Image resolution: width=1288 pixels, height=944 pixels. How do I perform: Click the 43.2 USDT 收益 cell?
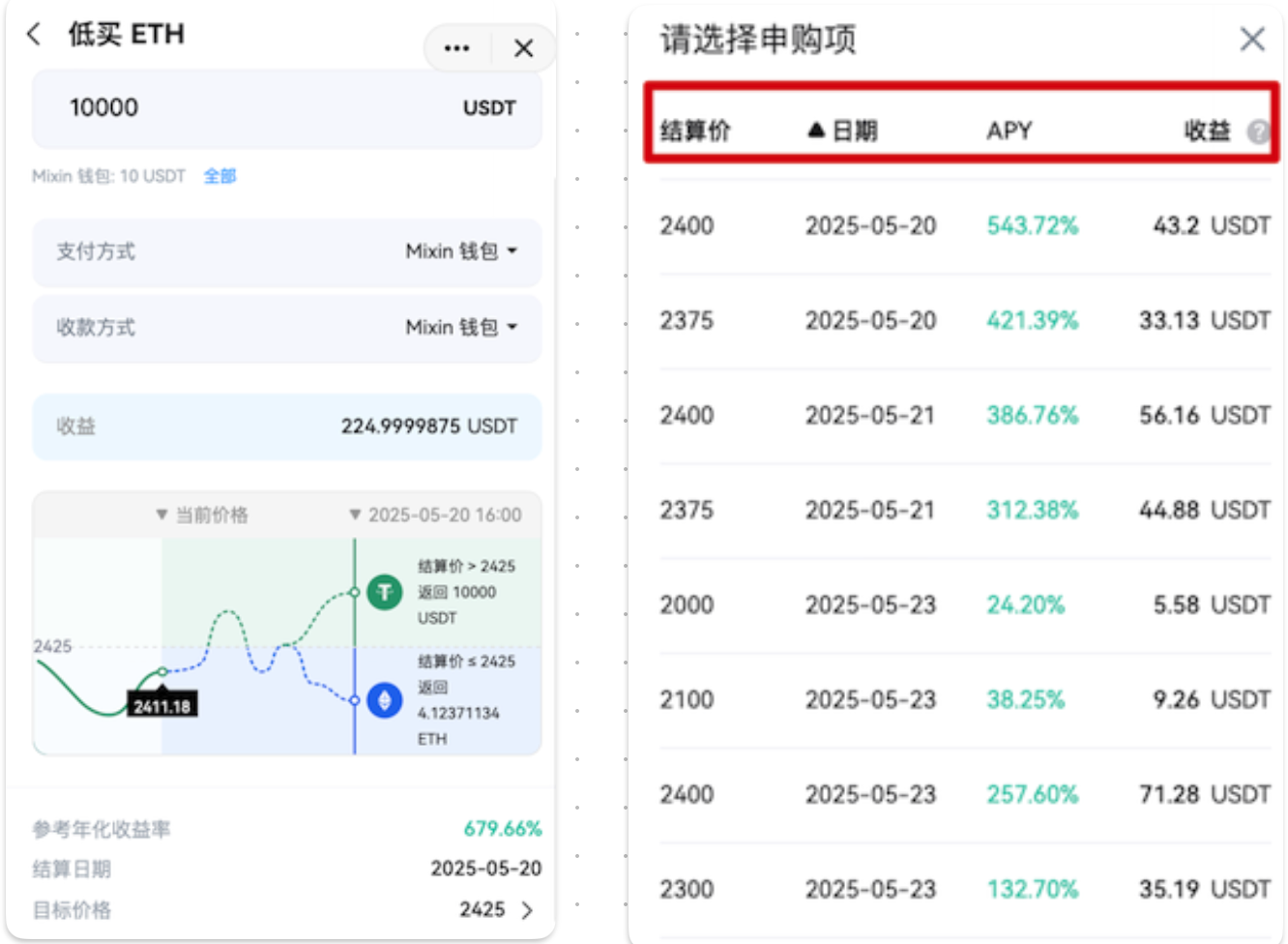pyautogui.click(x=1212, y=226)
